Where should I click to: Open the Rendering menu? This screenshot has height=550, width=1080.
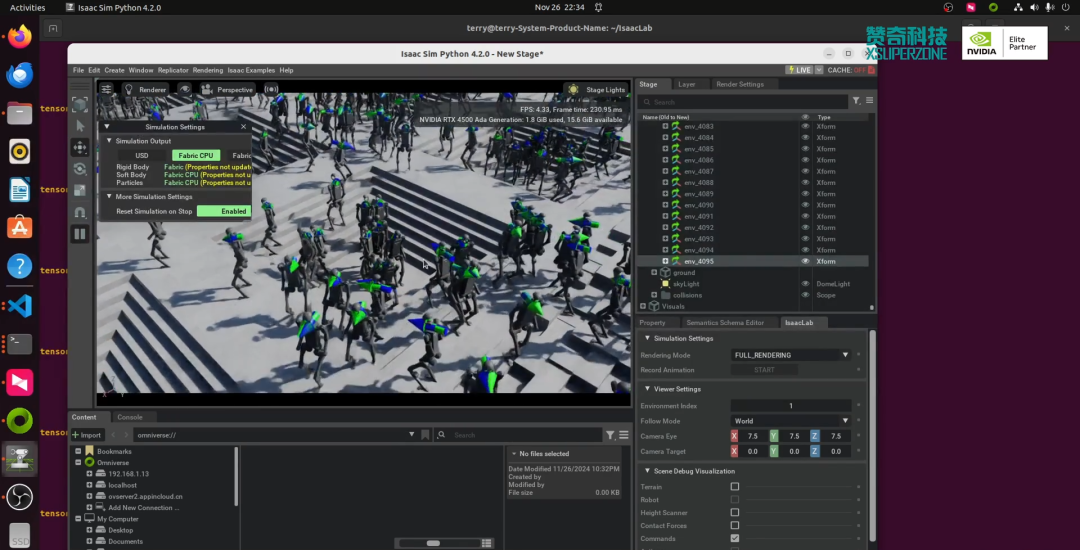[208, 70]
